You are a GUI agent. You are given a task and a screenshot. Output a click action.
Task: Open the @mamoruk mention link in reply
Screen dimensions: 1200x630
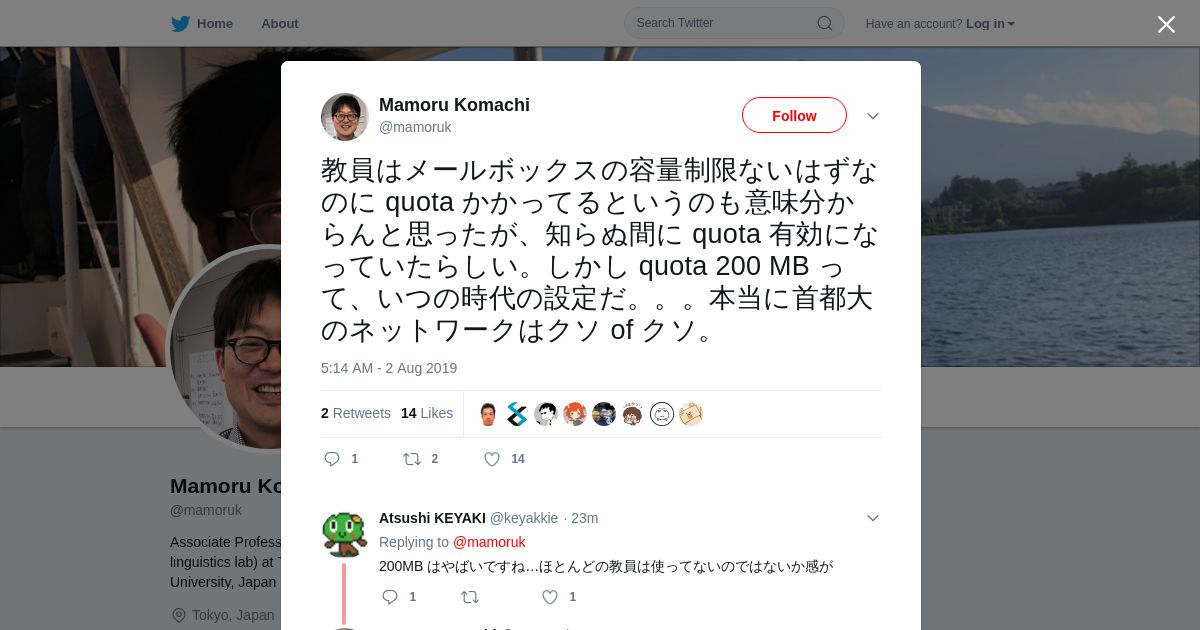[x=489, y=542]
